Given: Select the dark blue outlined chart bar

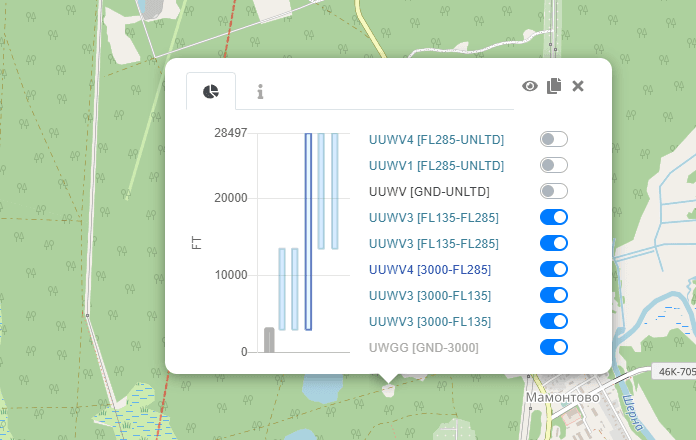Looking at the screenshot, I should [308, 231].
